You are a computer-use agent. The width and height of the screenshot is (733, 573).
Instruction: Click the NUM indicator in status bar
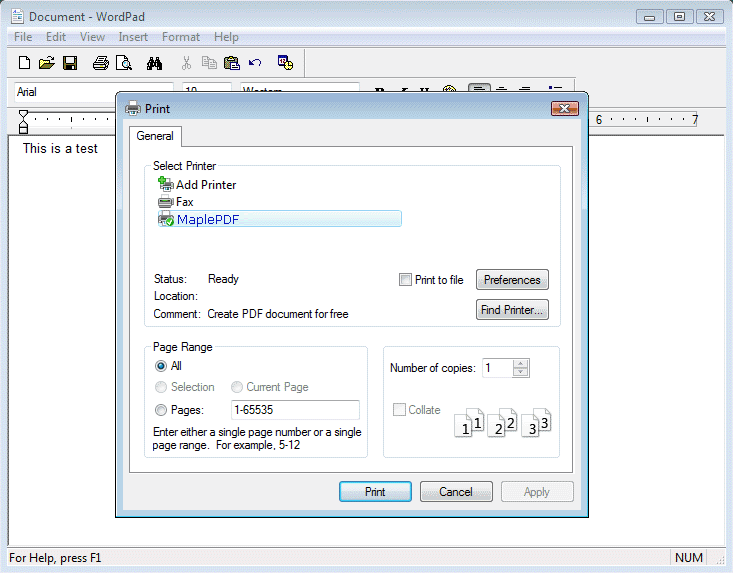click(689, 558)
